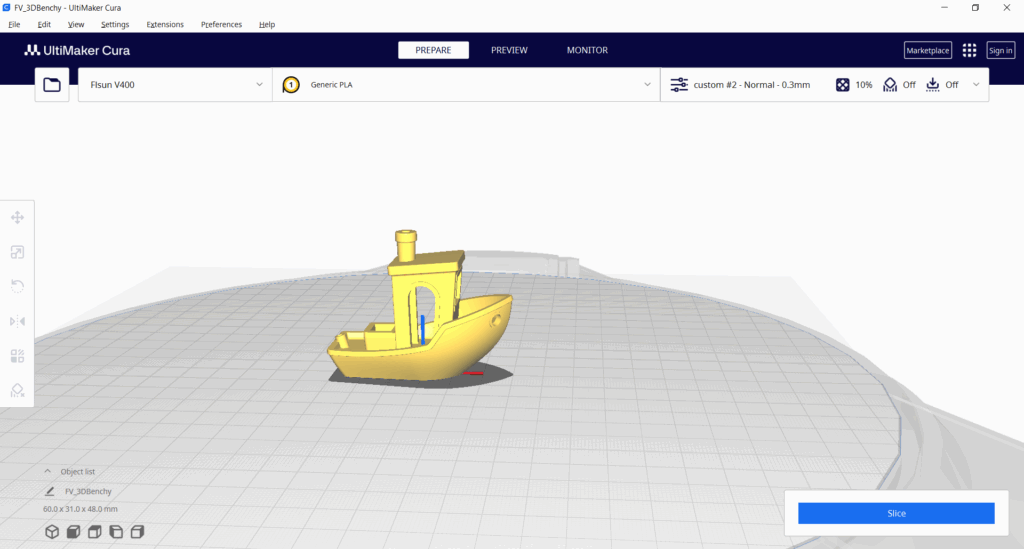Viewport: 1024px width, 549px height.
Task: Open the Marketplace
Action: tap(927, 50)
